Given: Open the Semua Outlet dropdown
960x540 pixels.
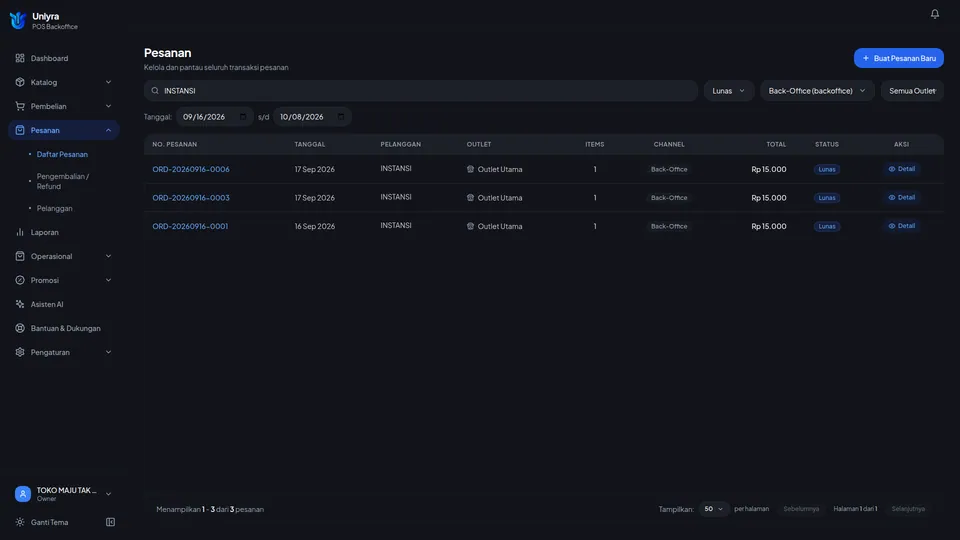Looking at the screenshot, I should click(x=912, y=91).
